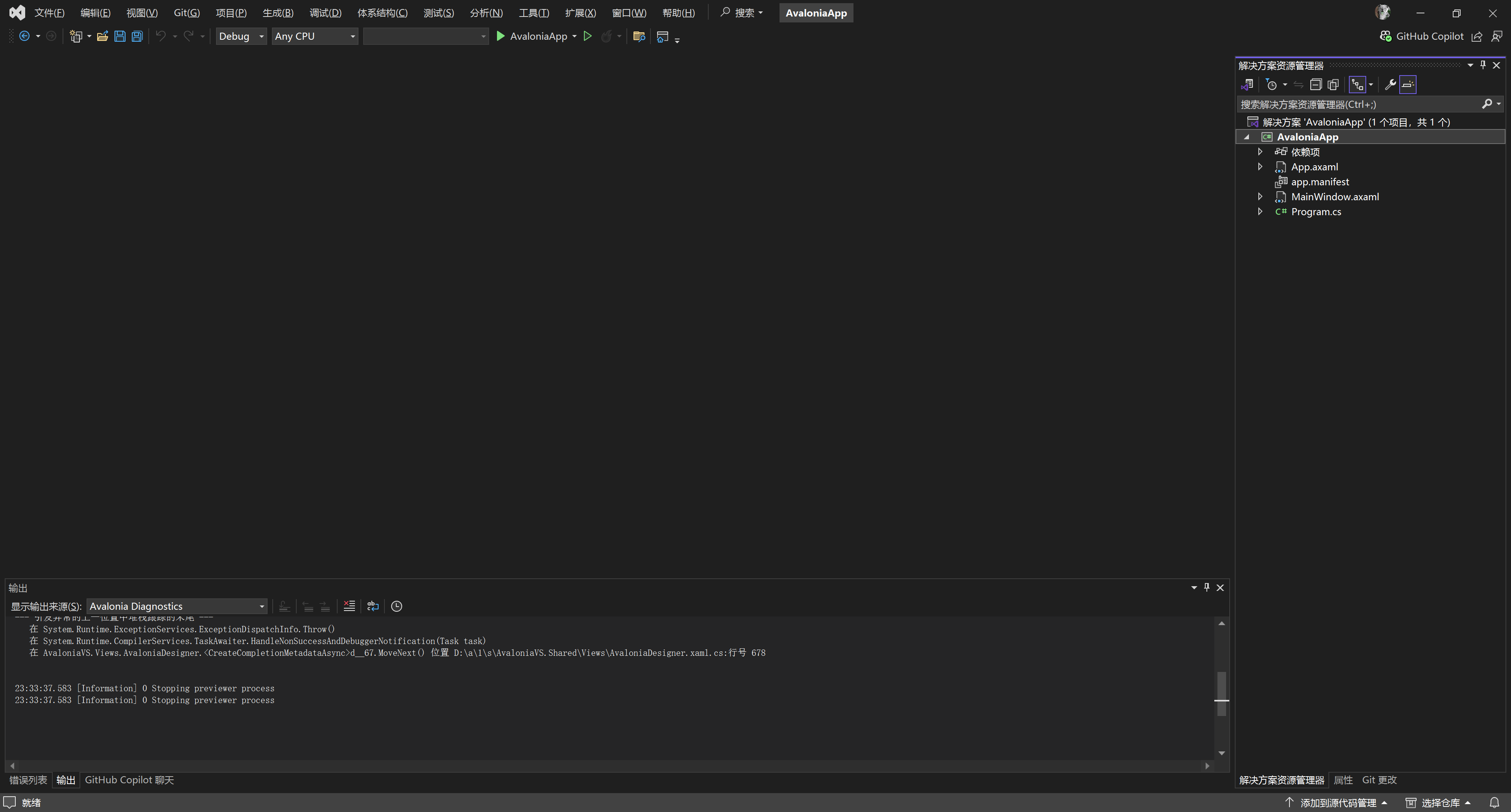Open Properties wrench icon in Solution Explorer
This screenshot has height=812, width=1511.
point(1389,85)
